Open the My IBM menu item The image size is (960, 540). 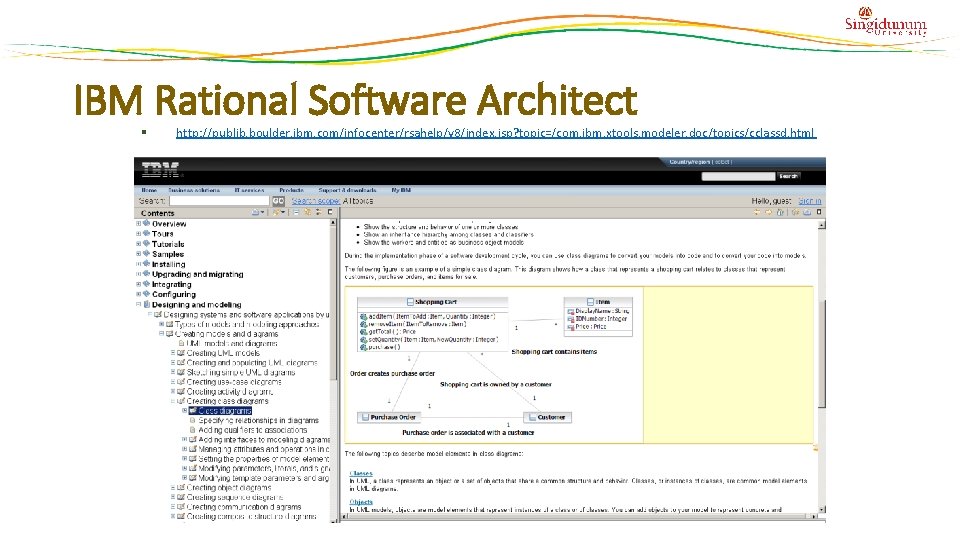[x=401, y=190]
